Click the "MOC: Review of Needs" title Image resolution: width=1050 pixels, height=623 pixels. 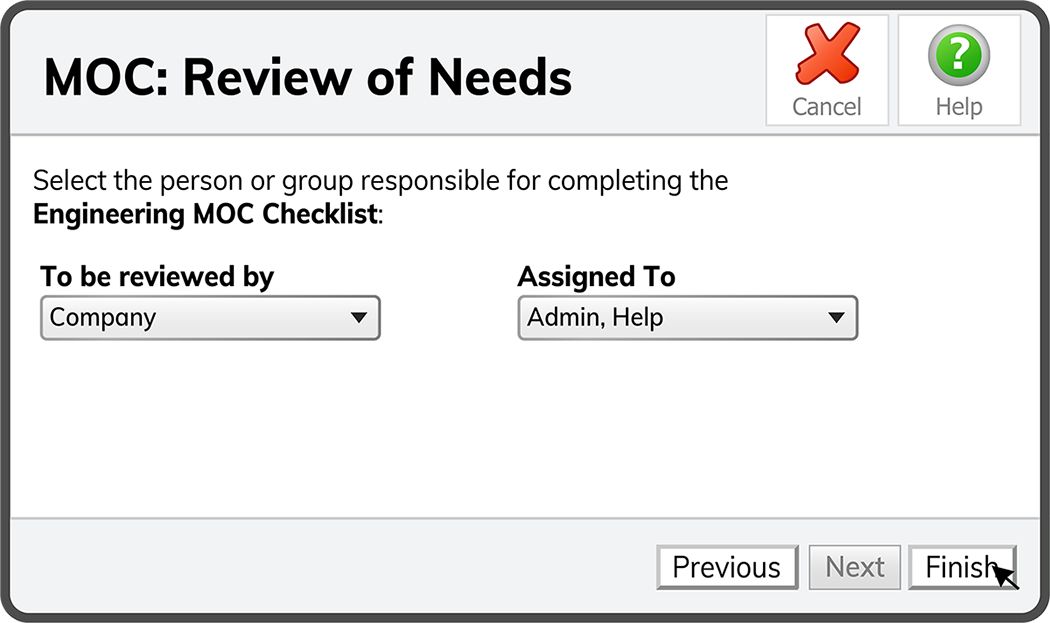pos(308,78)
